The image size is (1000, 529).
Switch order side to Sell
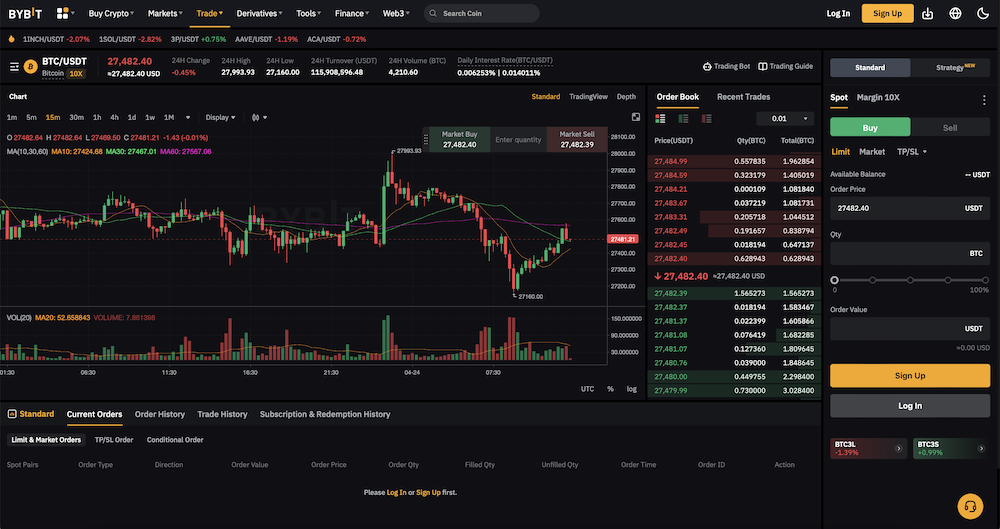pos(949,127)
